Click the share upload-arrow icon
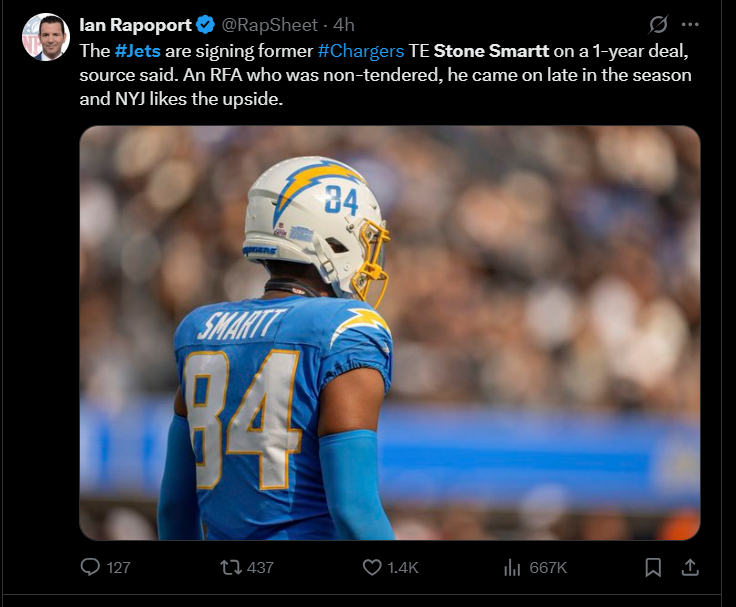 pos(689,567)
